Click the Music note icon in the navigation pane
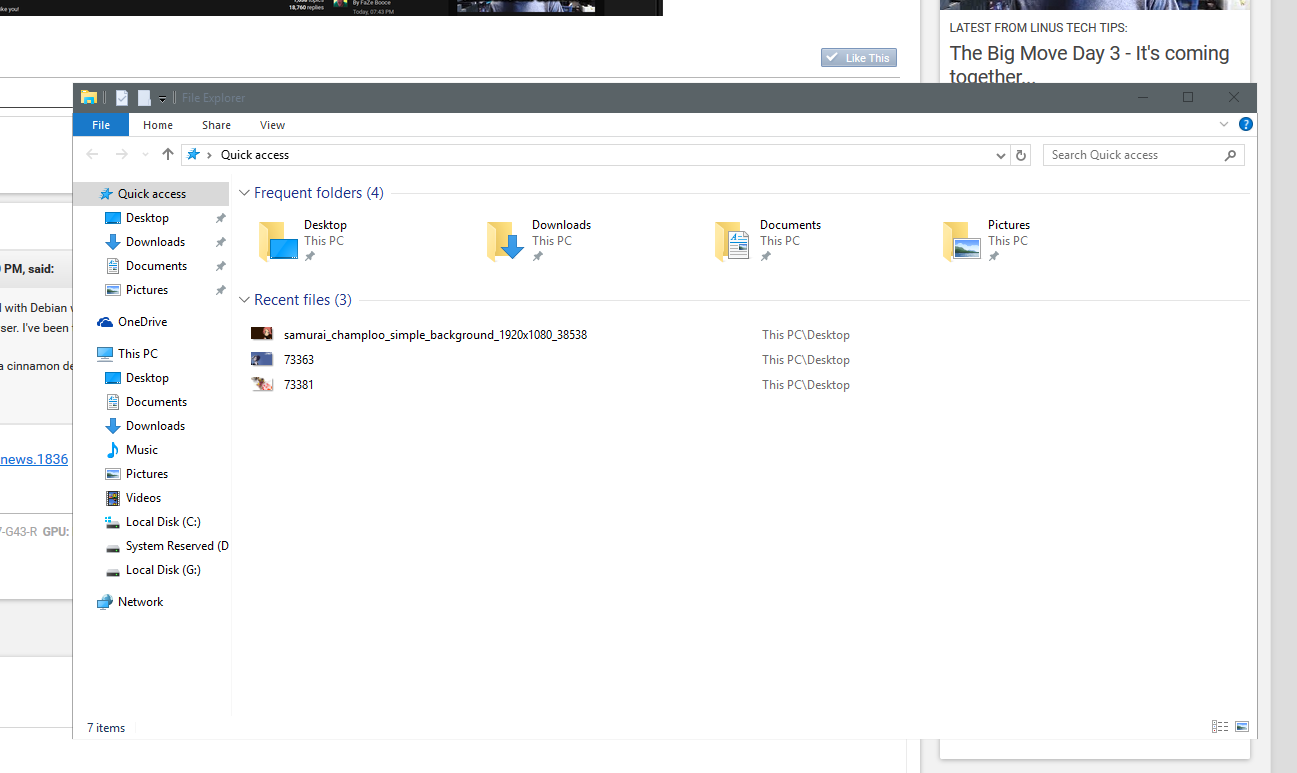This screenshot has width=1297, height=773. click(113, 450)
